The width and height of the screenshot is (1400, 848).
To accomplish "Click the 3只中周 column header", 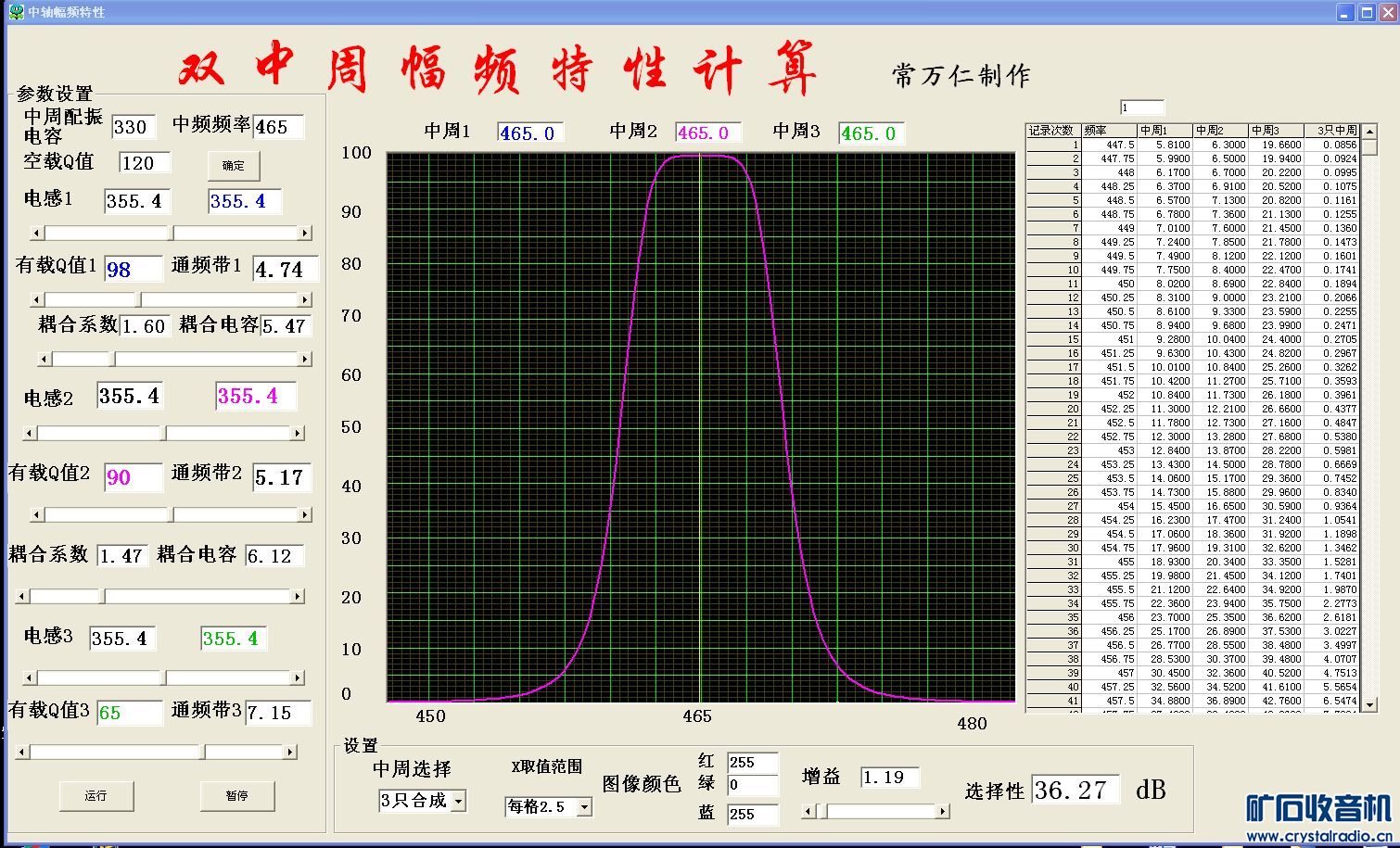I will [1332, 131].
